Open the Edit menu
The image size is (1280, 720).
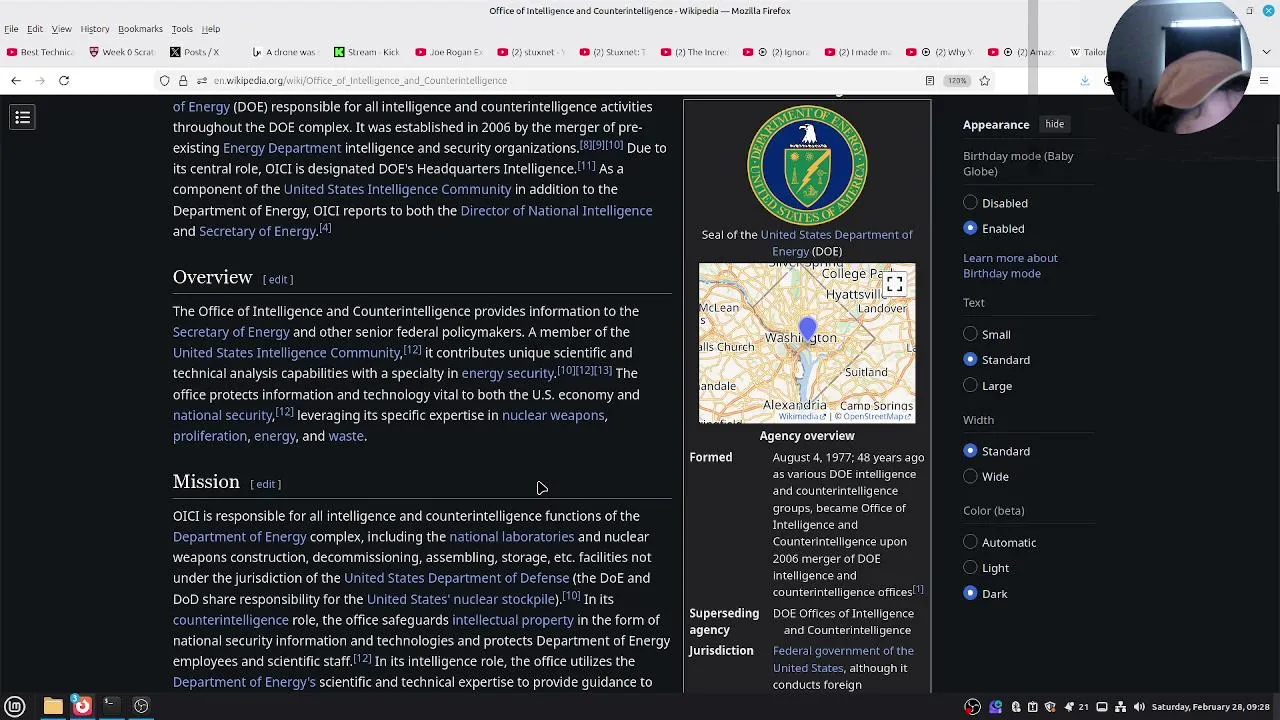35,29
